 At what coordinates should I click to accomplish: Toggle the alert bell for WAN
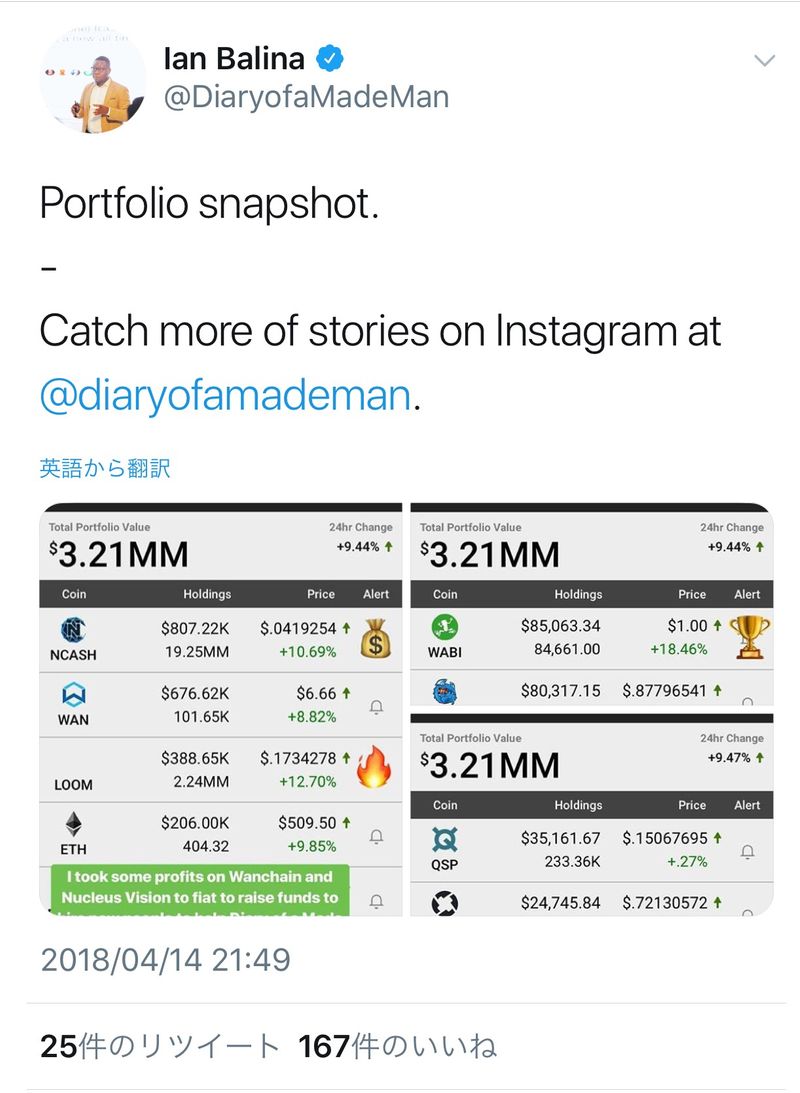(376, 707)
